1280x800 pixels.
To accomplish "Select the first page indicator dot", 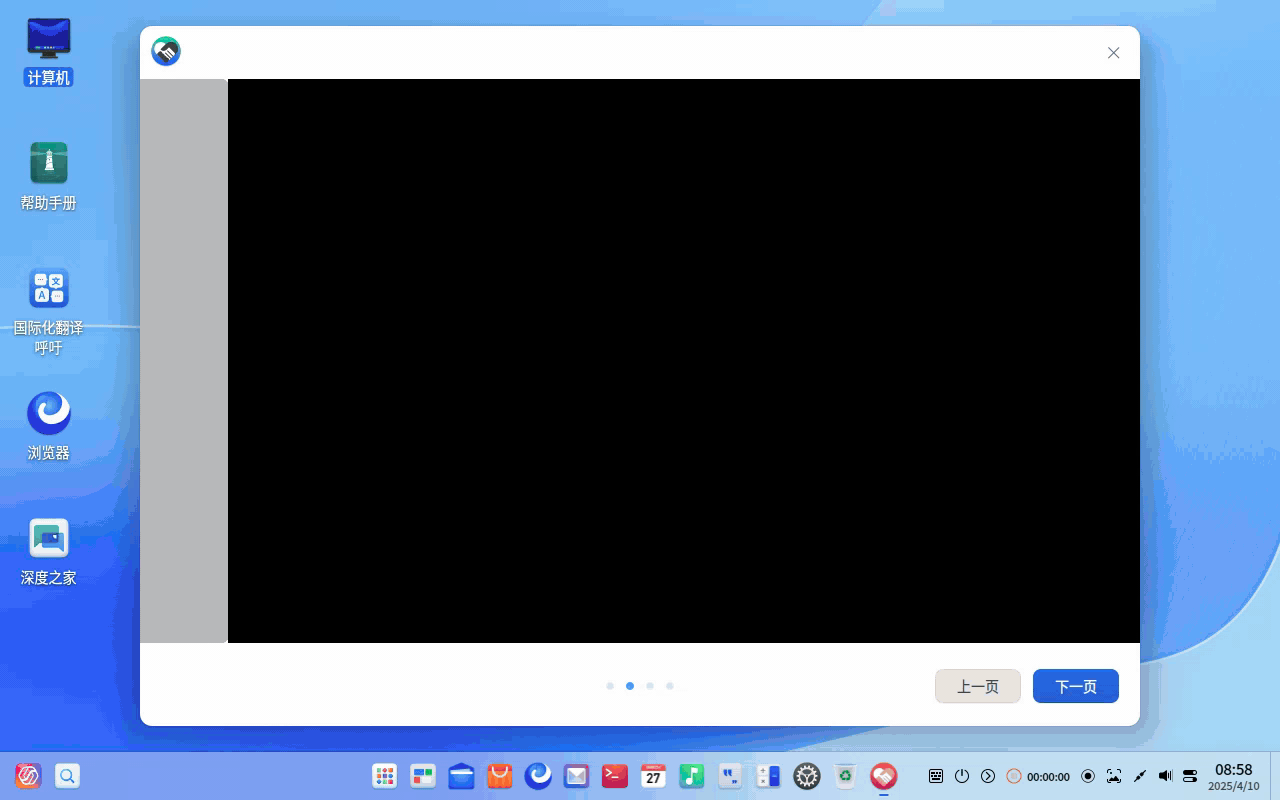I will pyautogui.click(x=610, y=686).
